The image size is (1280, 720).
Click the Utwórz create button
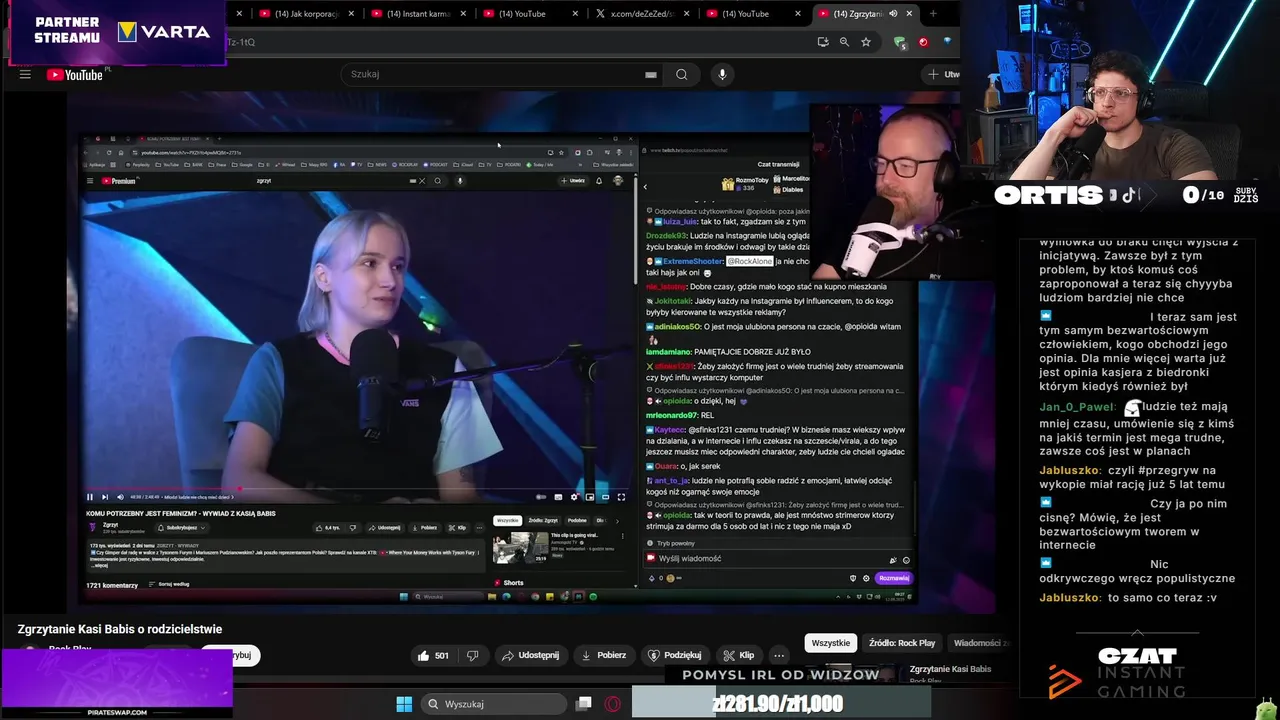(942, 74)
